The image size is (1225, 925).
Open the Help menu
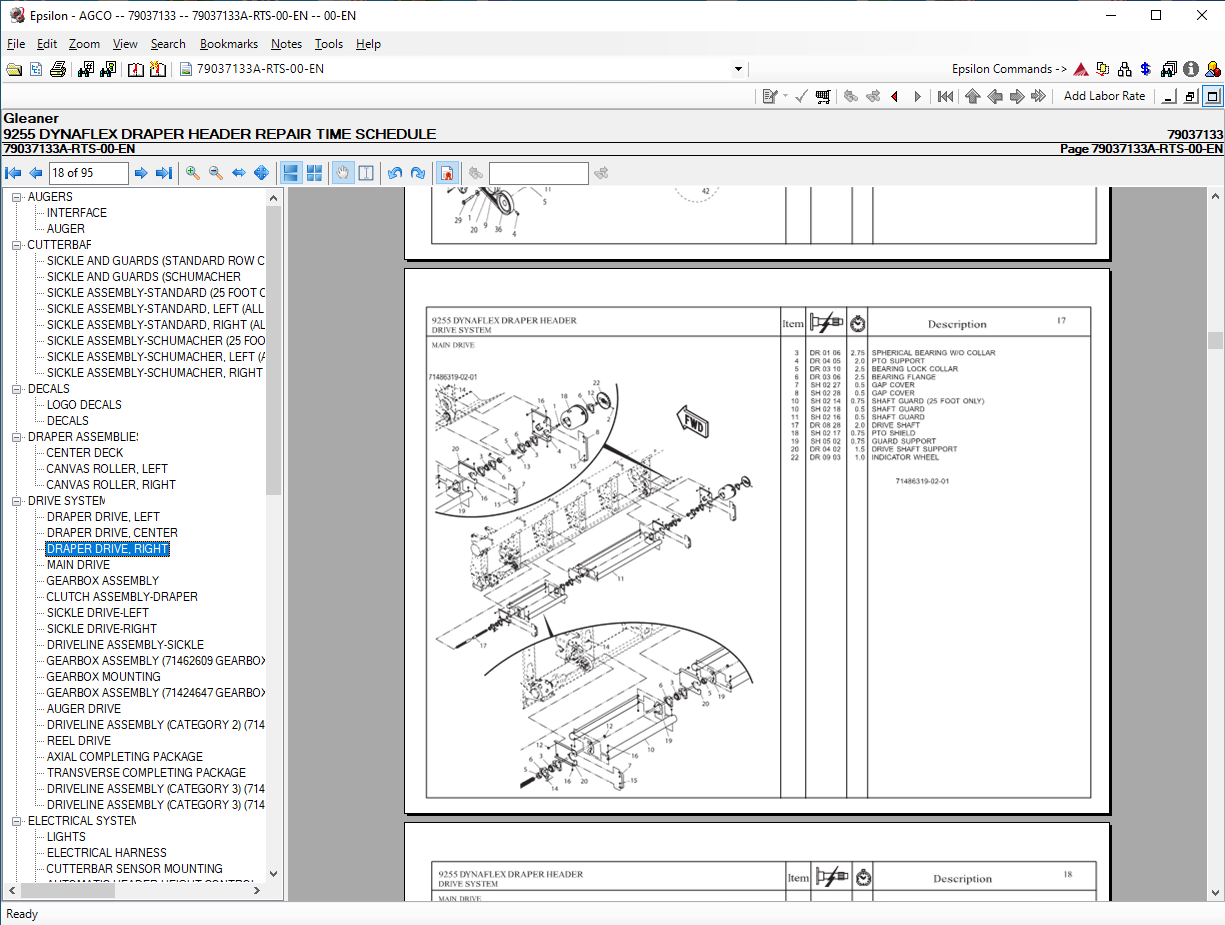368,44
